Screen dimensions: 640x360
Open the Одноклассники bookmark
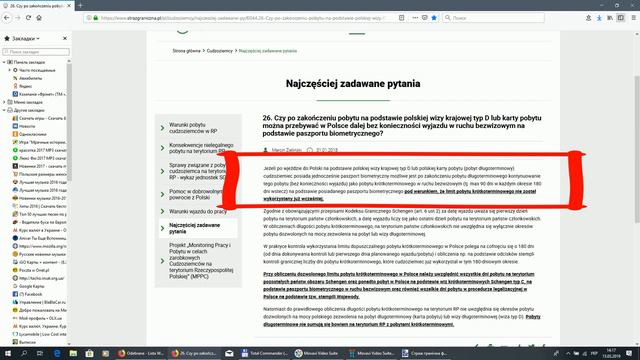[29, 134]
